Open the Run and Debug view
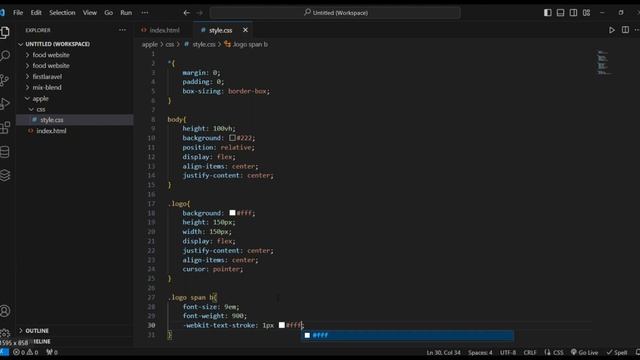The height and width of the screenshot is (360, 640). pyautogui.click(x=5, y=104)
